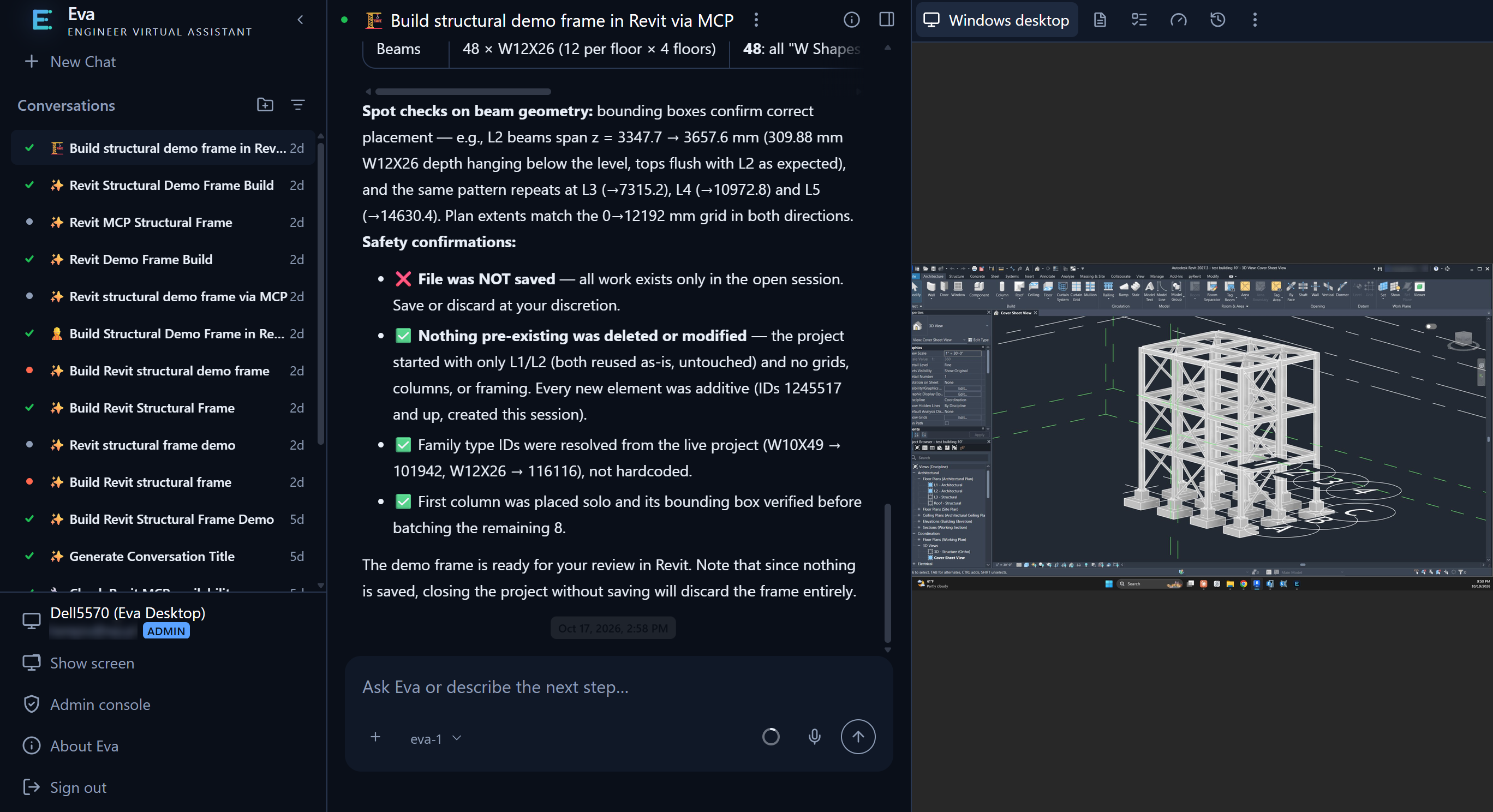Click the send message arrow button
Viewport: 1493px width, 812px height.
(858, 737)
